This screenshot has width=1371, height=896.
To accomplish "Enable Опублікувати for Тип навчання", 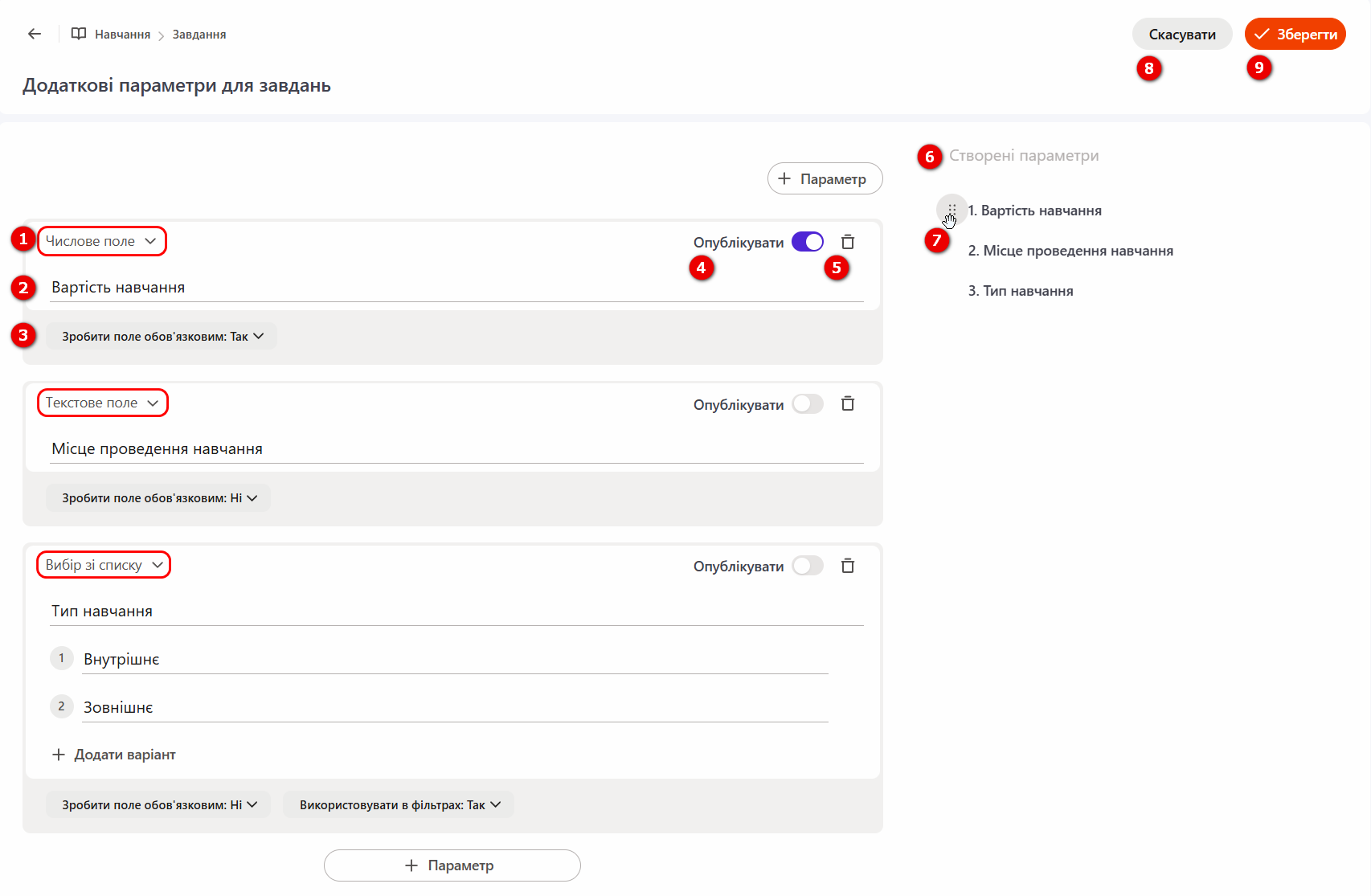I will click(x=808, y=566).
